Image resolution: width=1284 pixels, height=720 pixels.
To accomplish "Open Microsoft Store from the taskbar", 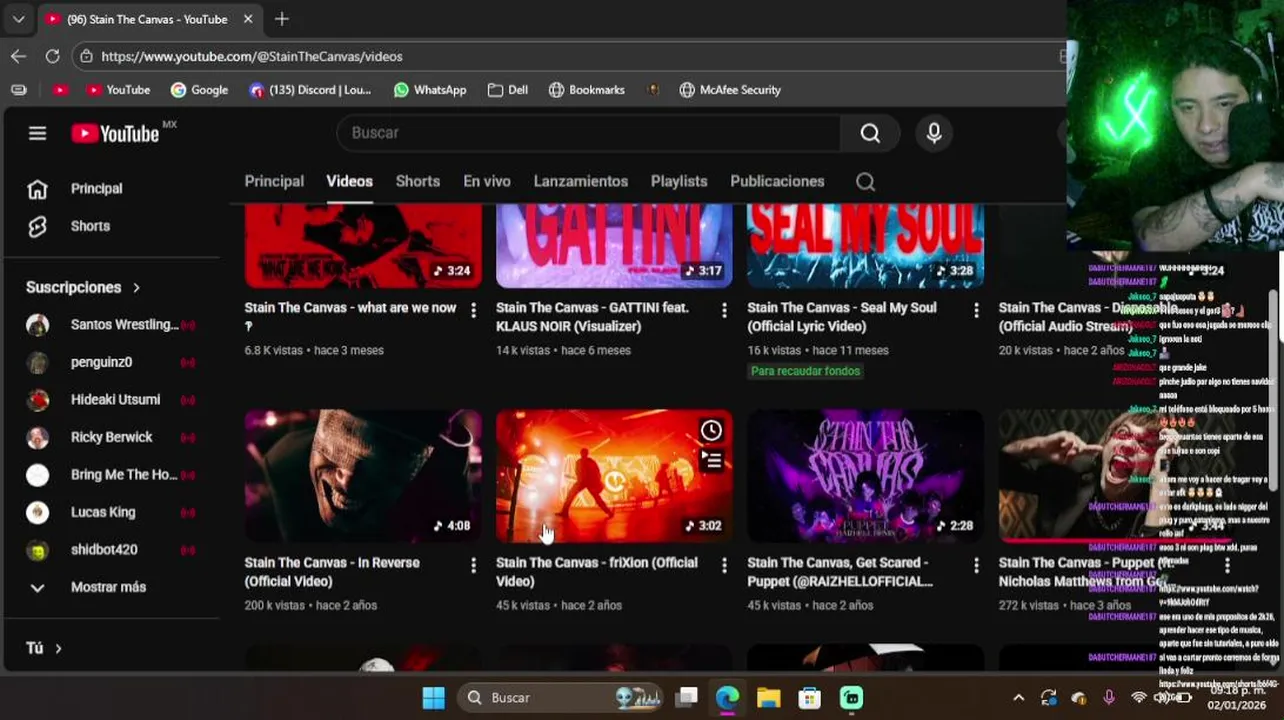I will click(x=810, y=697).
